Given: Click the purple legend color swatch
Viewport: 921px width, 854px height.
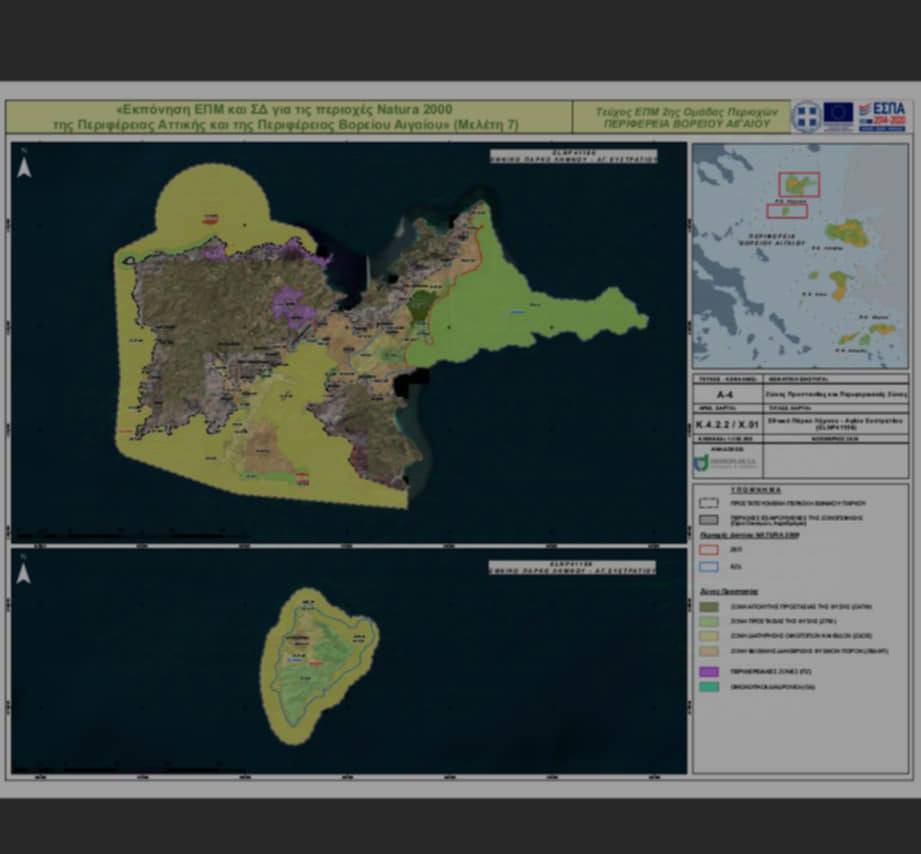Looking at the screenshot, I should (710, 670).
